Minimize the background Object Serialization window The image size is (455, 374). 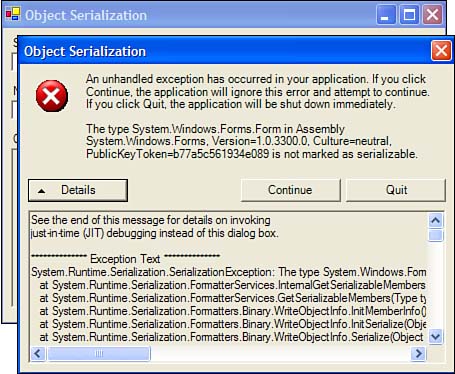[x=386, y=15]
